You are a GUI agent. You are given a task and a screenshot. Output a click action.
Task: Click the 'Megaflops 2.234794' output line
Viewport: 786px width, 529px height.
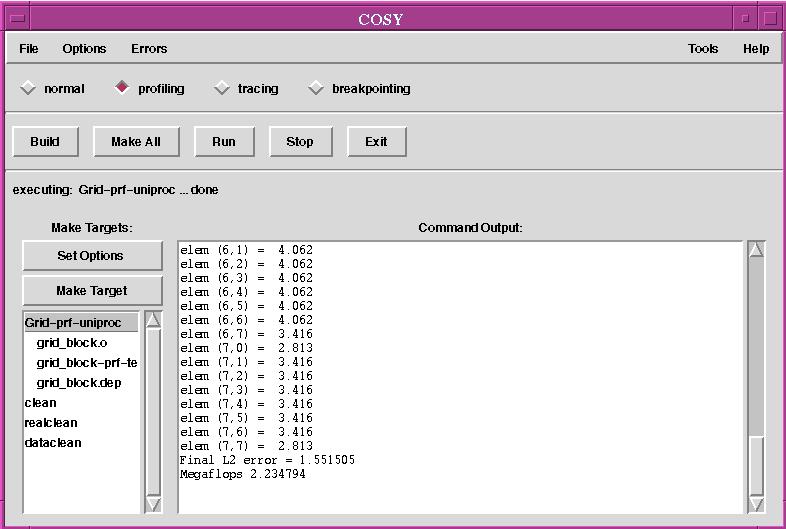pos(243,474)
